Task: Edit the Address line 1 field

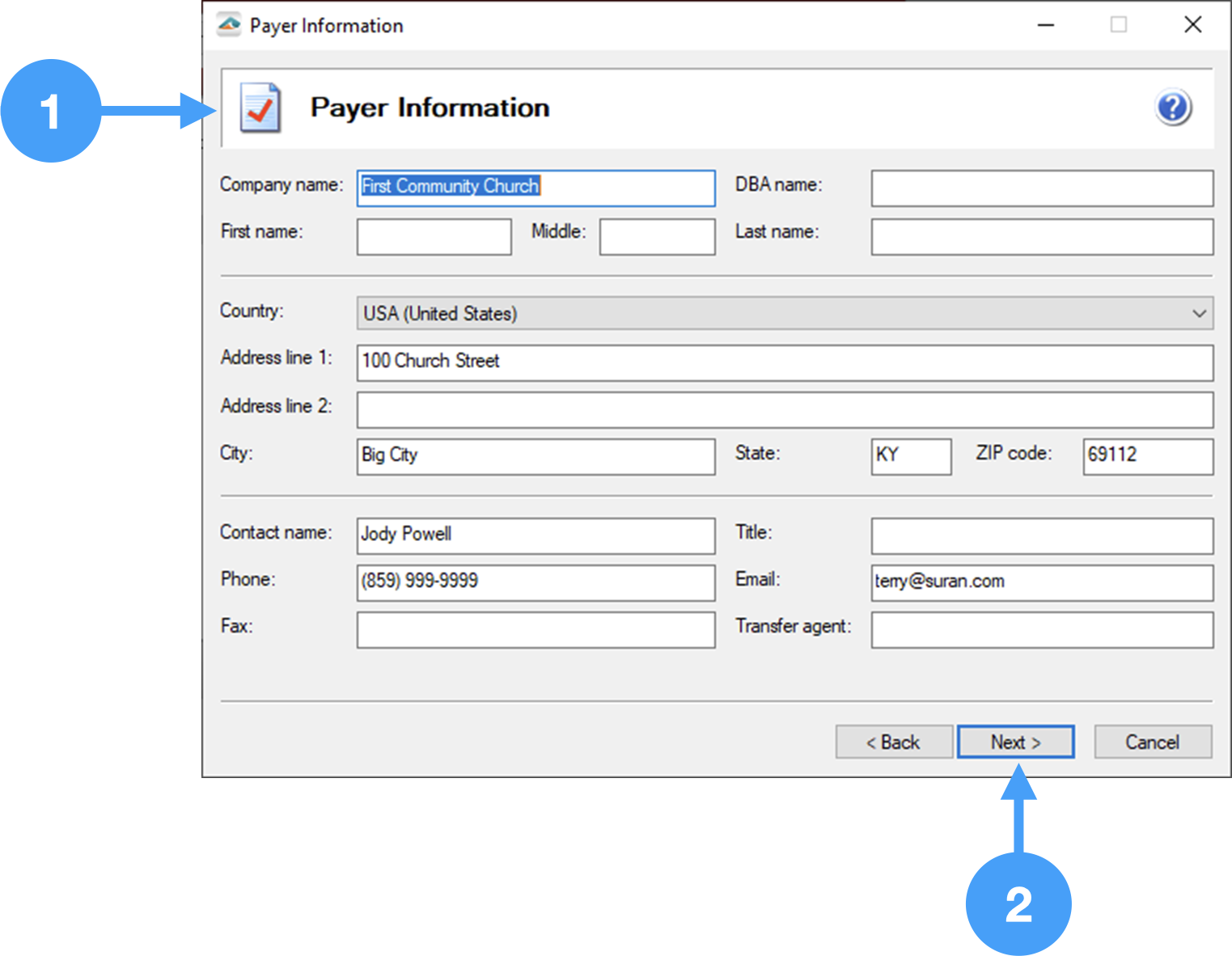Action: [x=783, y=362]
